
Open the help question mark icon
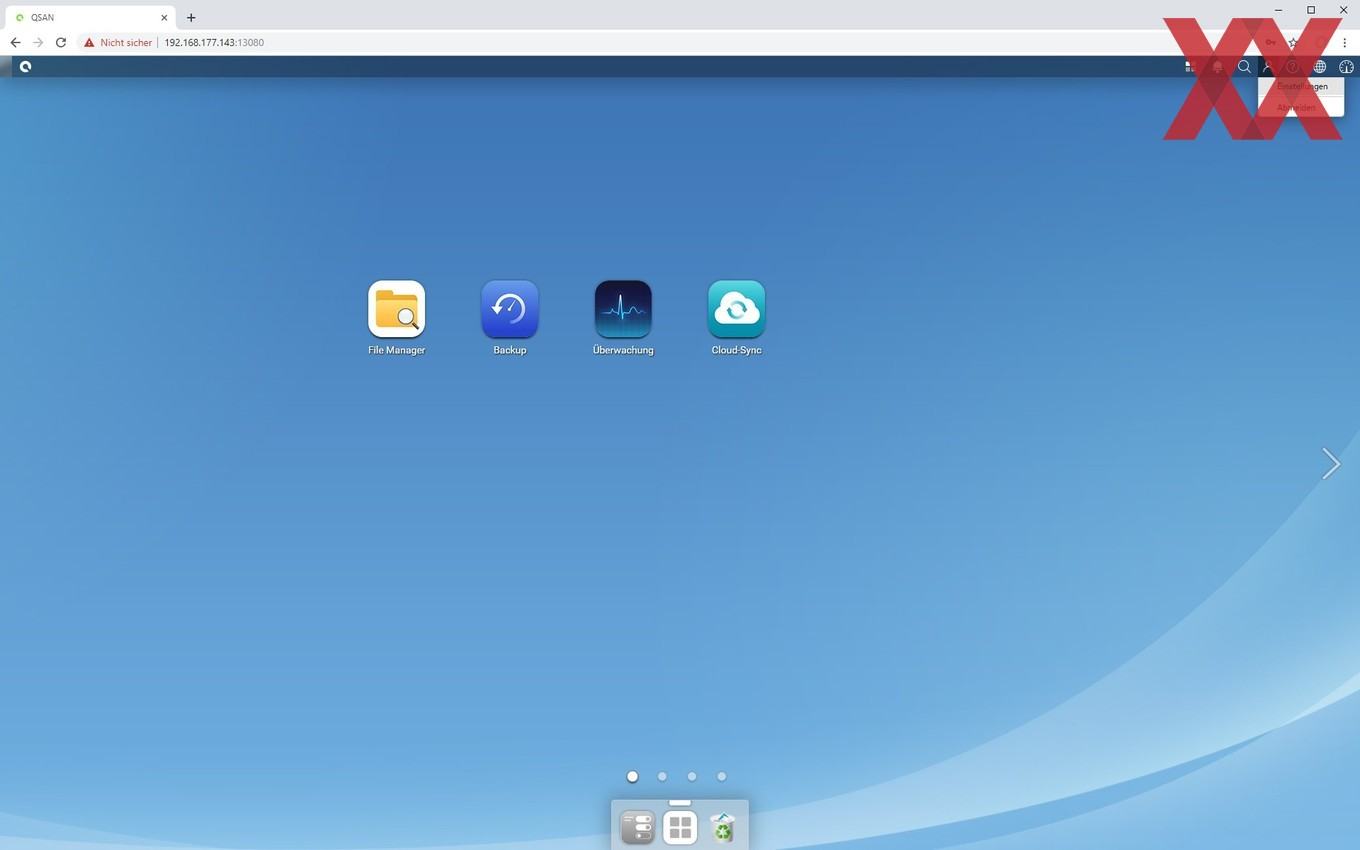(x=1292, y=67)
